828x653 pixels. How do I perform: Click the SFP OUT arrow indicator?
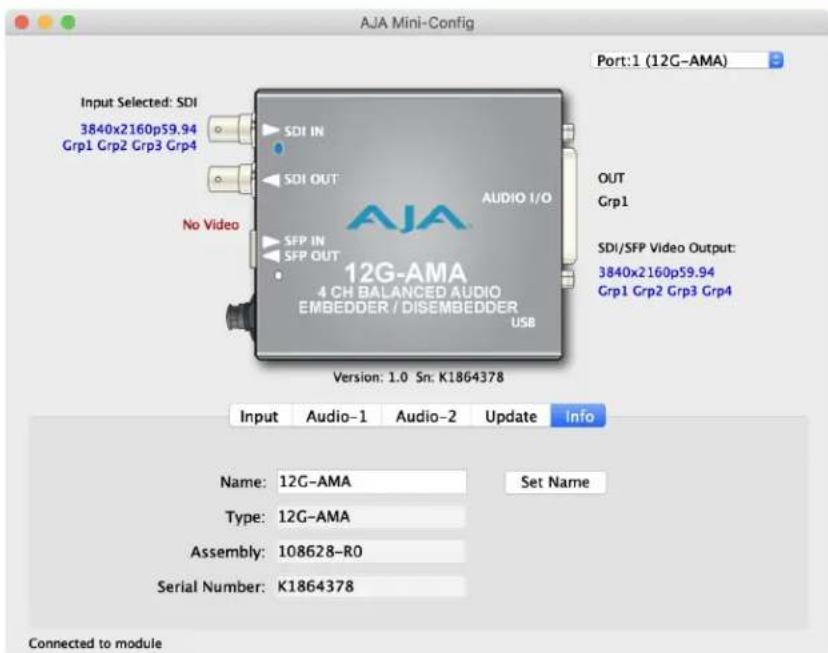pos(271,256)
